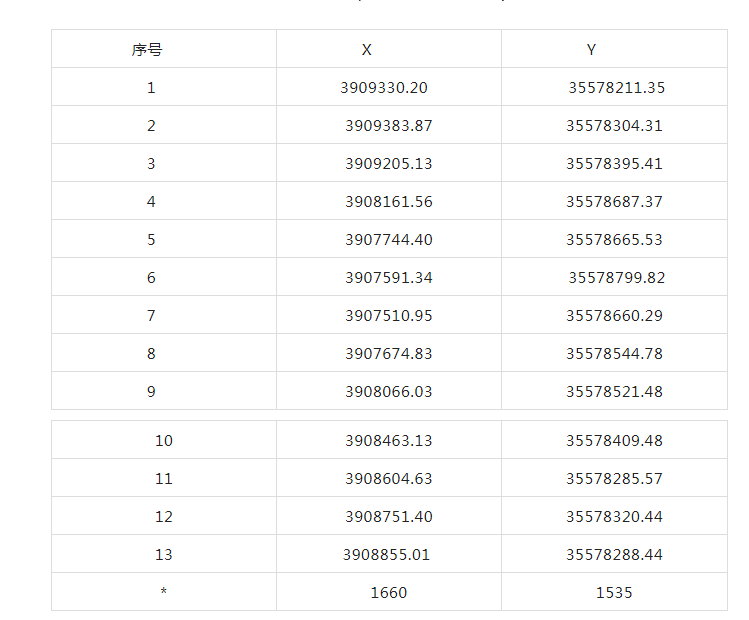Click the Y column header
This screenshot has height=620, width=749.
coord(592,49)
